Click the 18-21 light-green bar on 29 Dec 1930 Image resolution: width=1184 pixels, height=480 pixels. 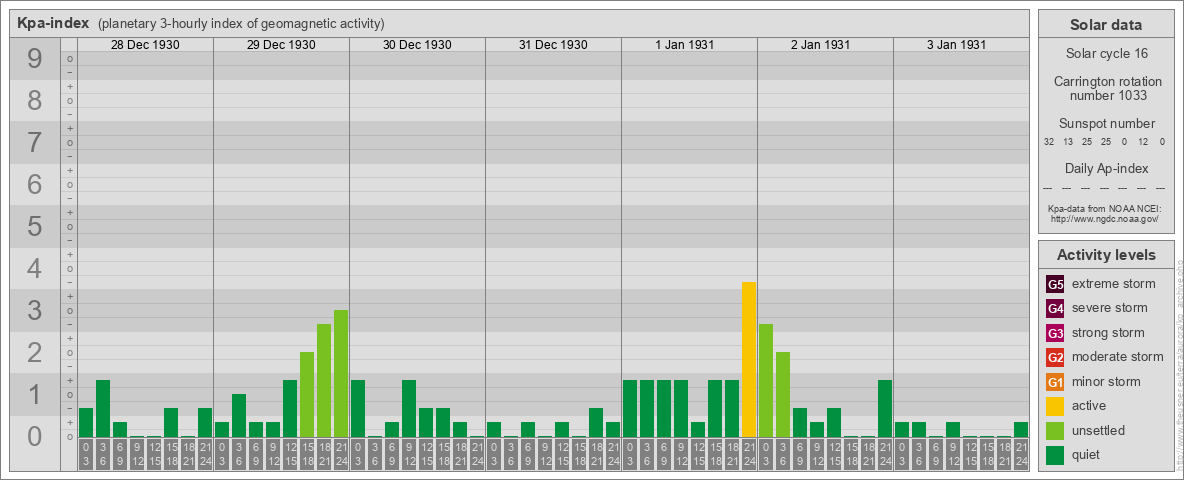click(324, 380)
